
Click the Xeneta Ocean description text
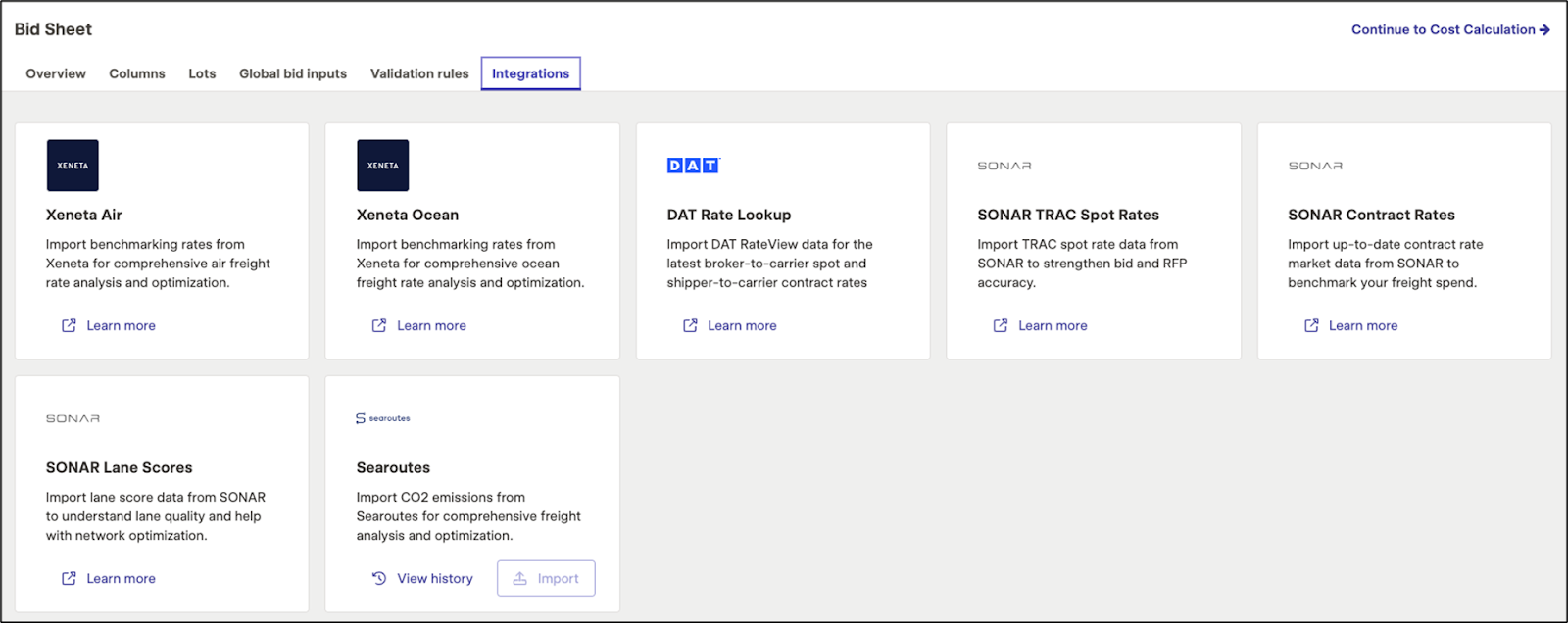point(470,264)
